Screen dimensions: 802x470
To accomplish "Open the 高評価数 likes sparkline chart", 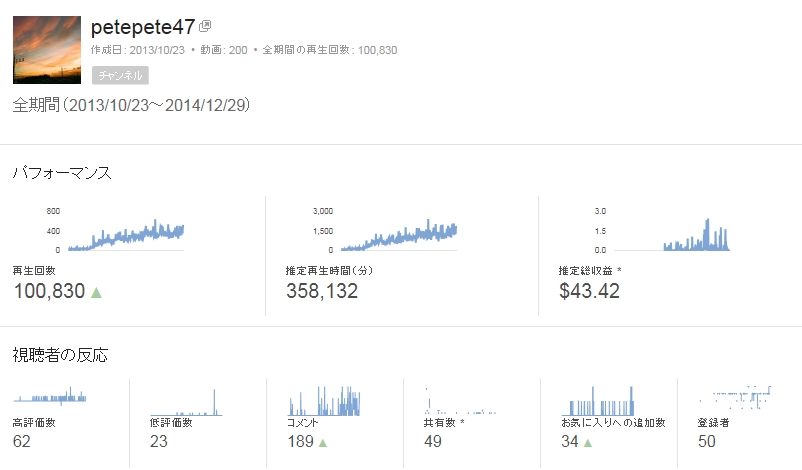I will point(50,396).
